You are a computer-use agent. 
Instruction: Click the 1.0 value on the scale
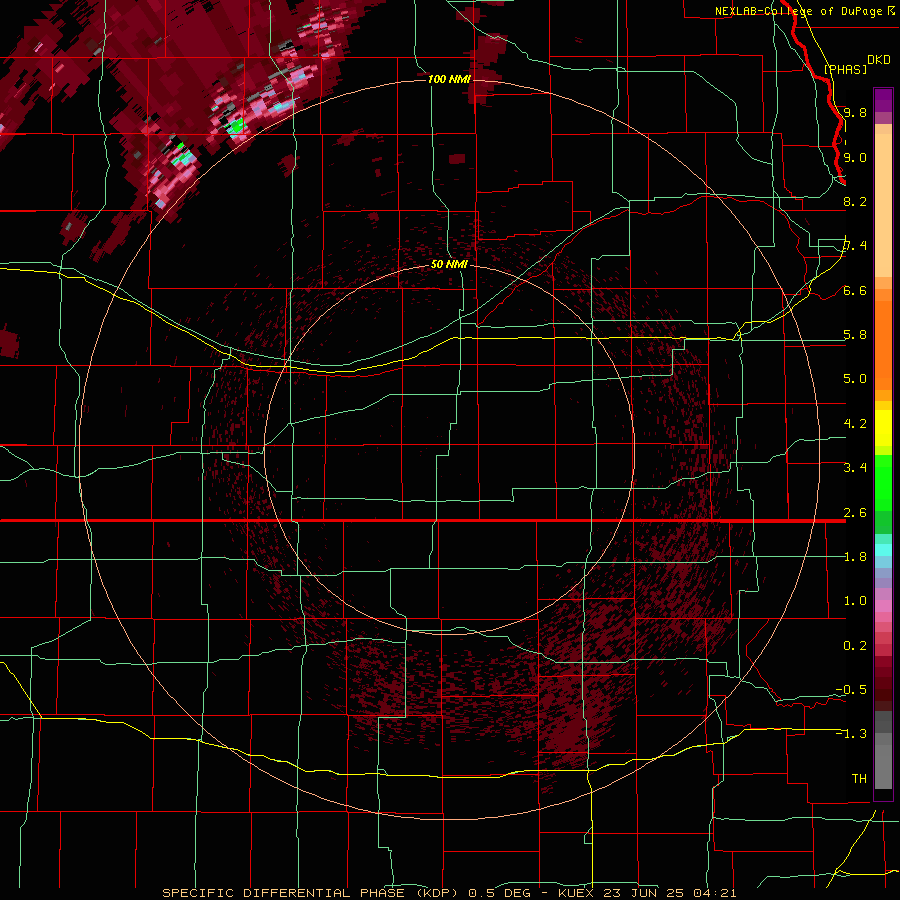[x=855, y=601]
